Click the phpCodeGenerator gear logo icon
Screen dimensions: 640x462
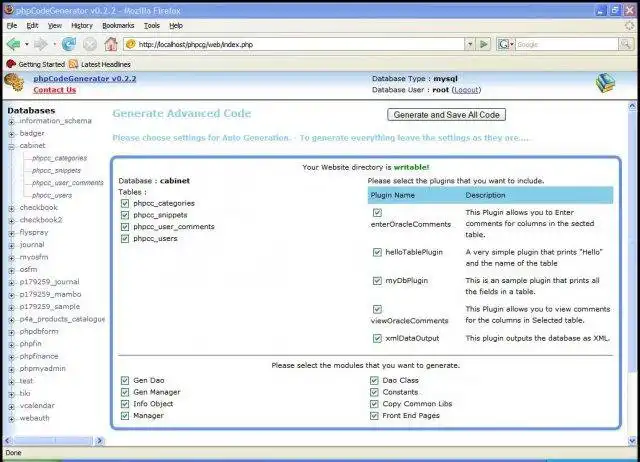[14, 82]
